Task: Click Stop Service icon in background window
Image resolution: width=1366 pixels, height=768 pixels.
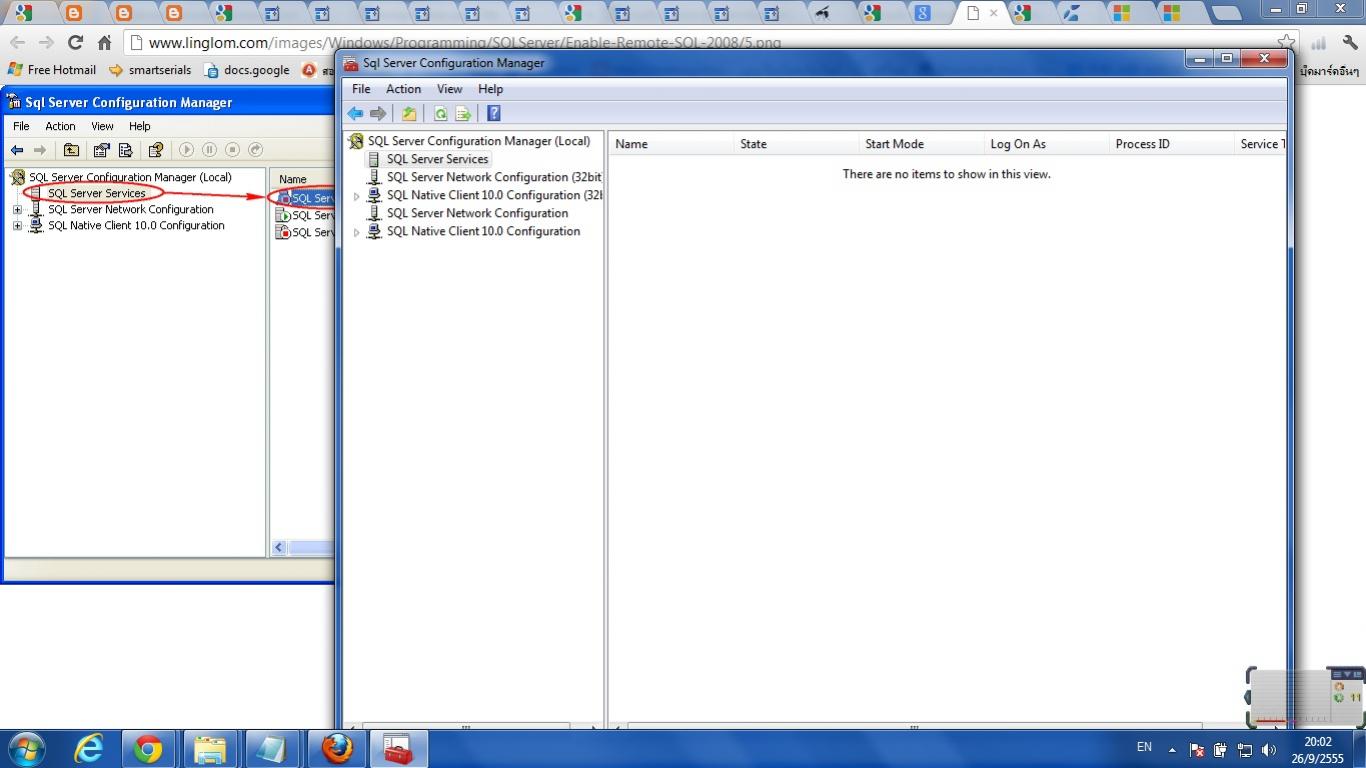Action: pyautogui.click(x=232, y=150)
